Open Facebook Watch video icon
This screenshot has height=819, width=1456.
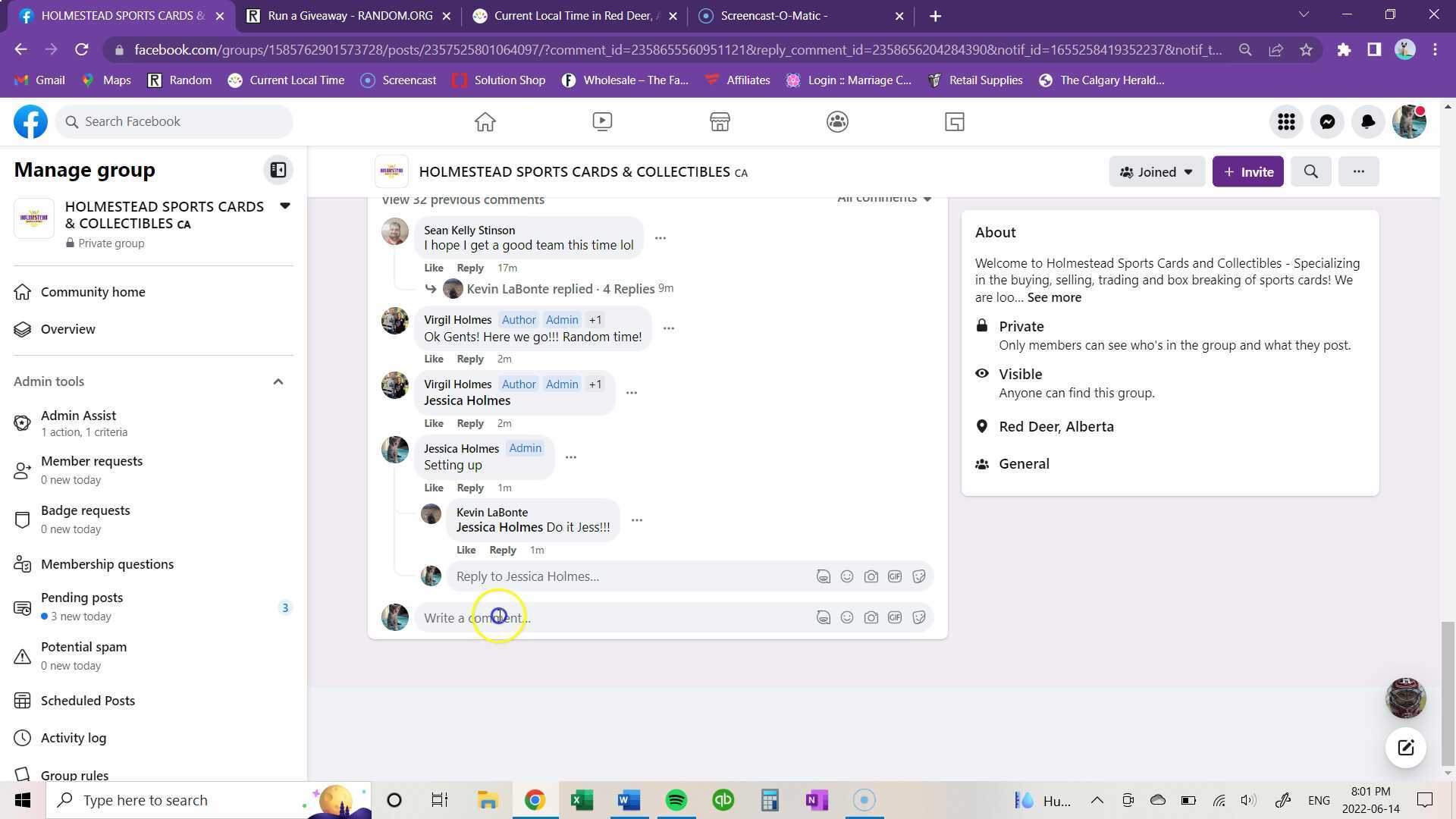602,121
